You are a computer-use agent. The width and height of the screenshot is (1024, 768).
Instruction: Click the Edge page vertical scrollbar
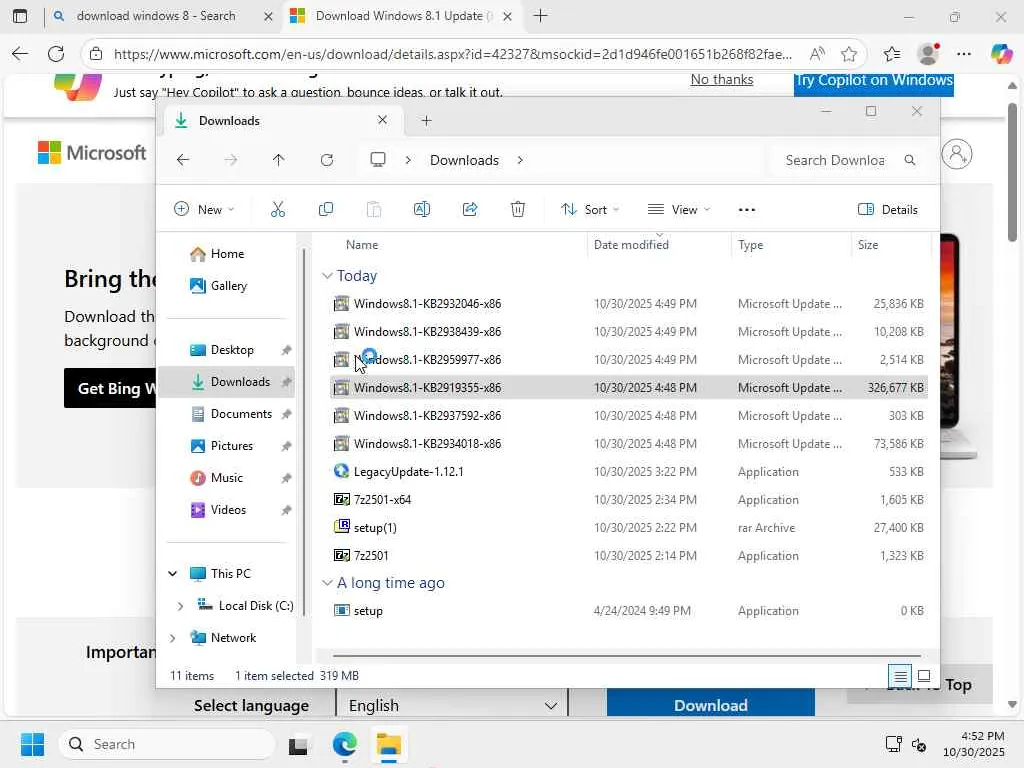click(1012, 173)
